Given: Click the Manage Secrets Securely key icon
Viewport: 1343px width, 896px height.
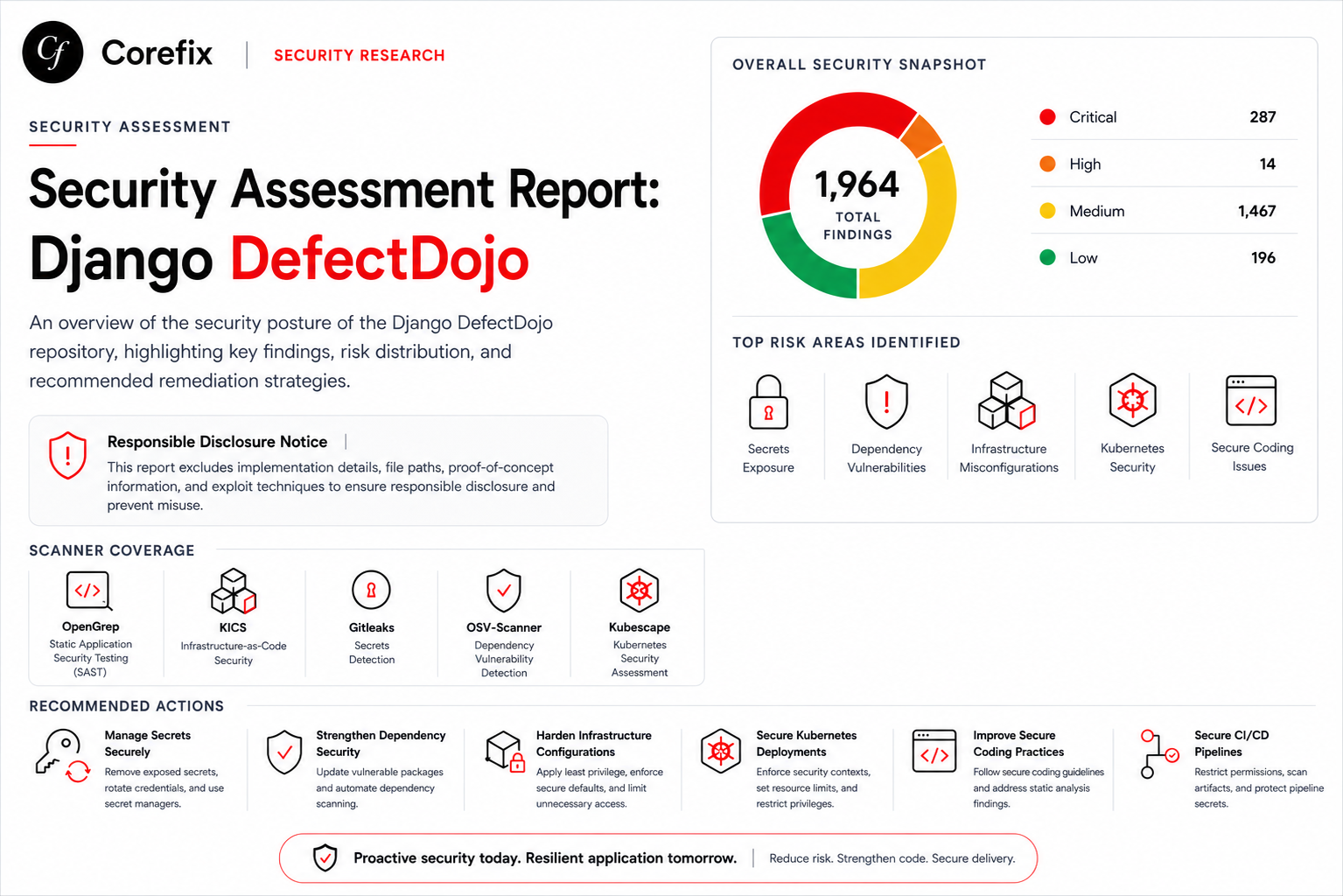Looking at the screenshot, I should click(62, 756).
